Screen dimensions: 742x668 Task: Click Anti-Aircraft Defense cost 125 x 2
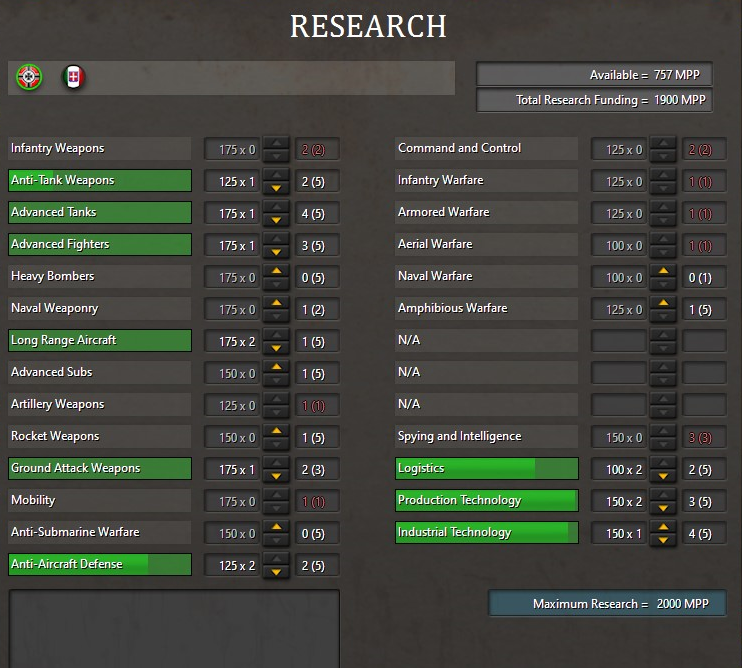click(233, 565)
